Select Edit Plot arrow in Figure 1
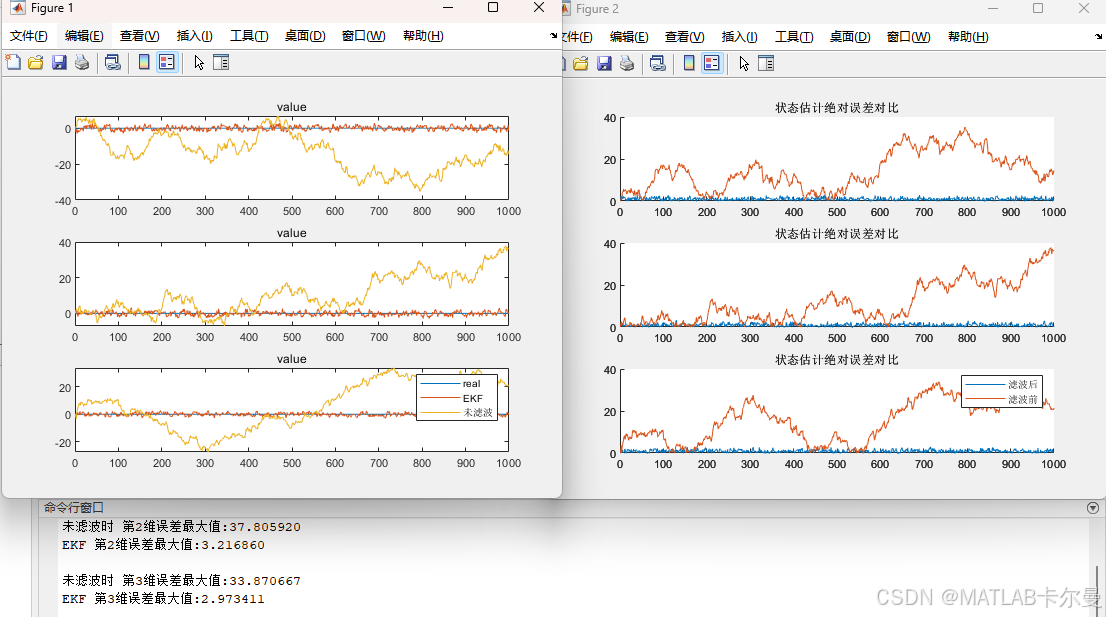The height and width of the screenshot is (617, 1106). click(199, 63)
